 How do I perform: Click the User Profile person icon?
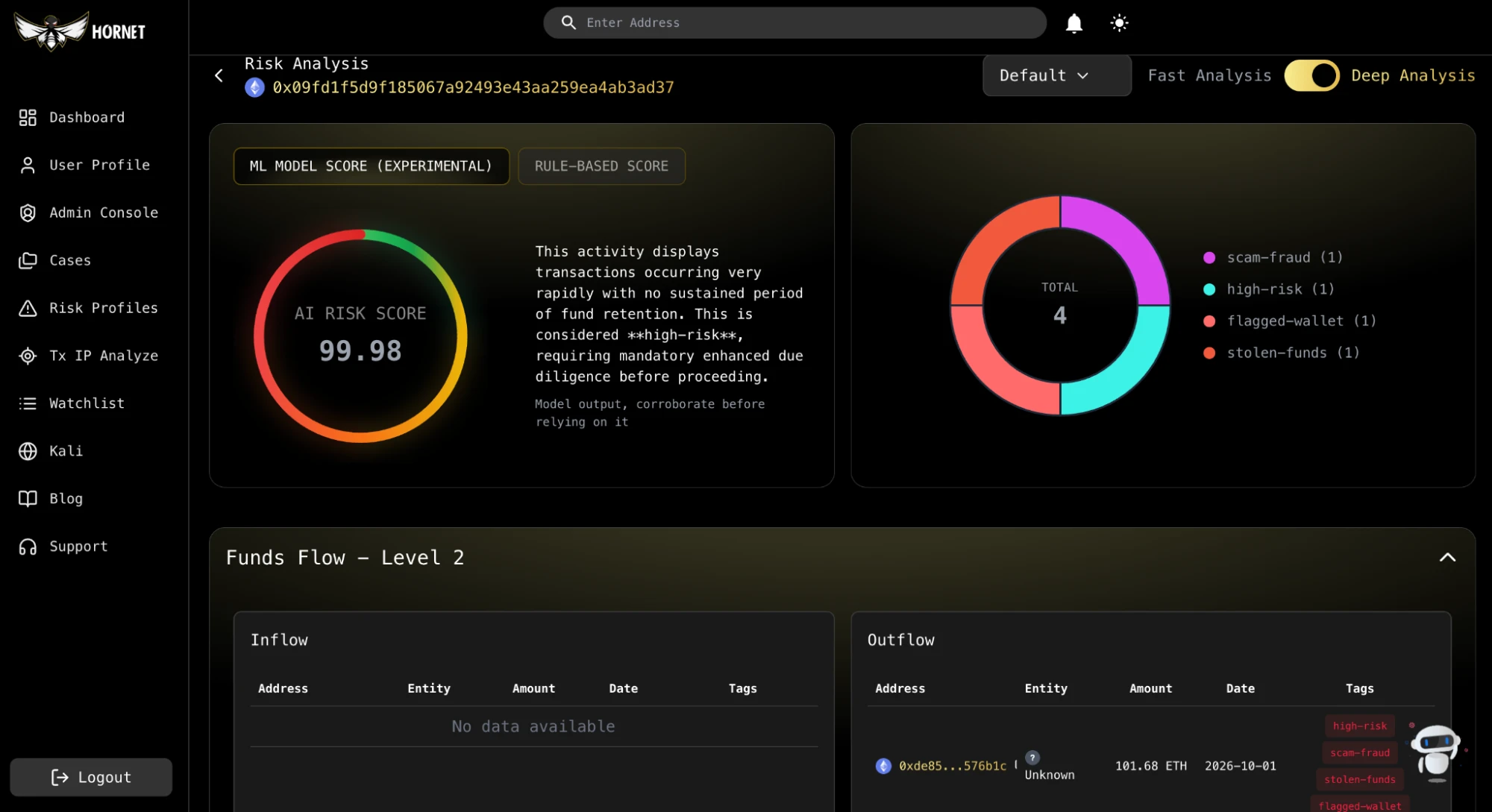28,165
